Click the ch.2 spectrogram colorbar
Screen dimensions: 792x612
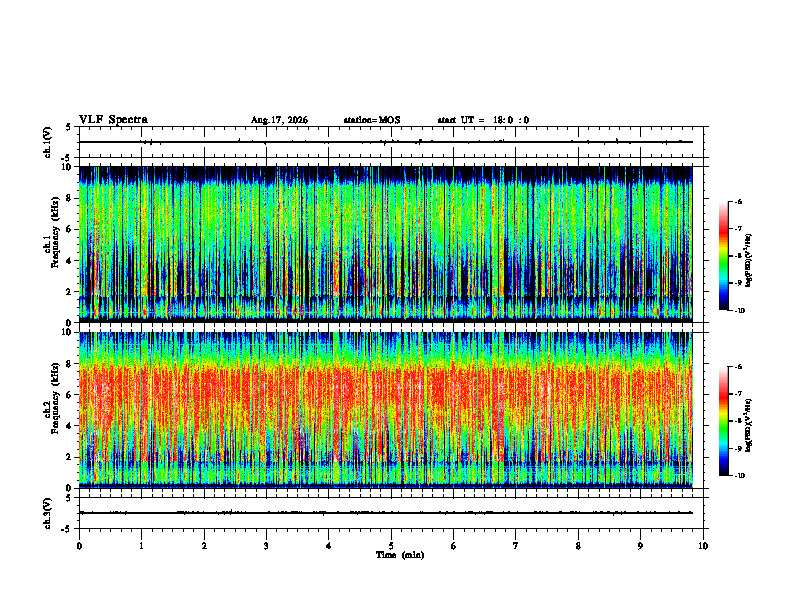(x=723, y=421)
